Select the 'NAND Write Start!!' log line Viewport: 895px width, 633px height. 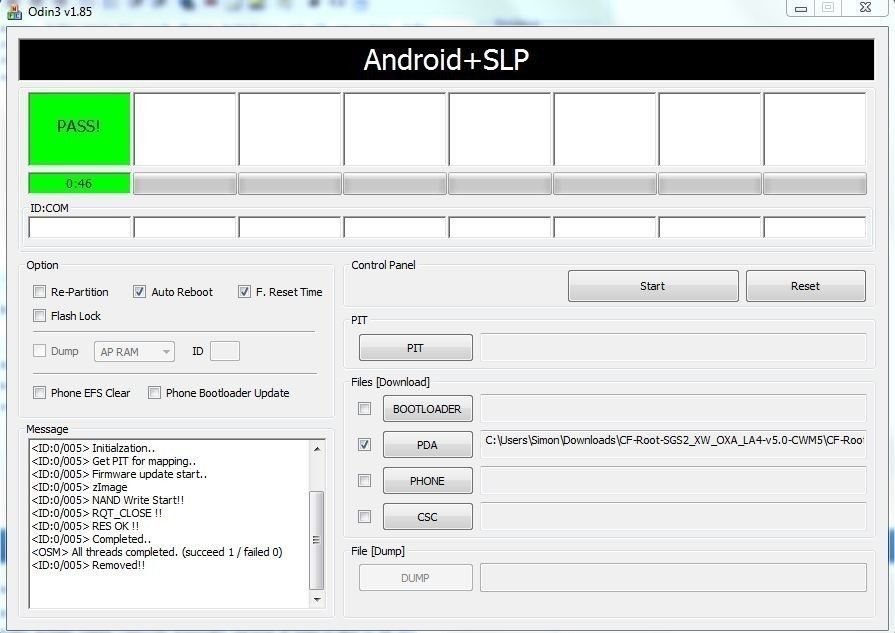(108, 500)
